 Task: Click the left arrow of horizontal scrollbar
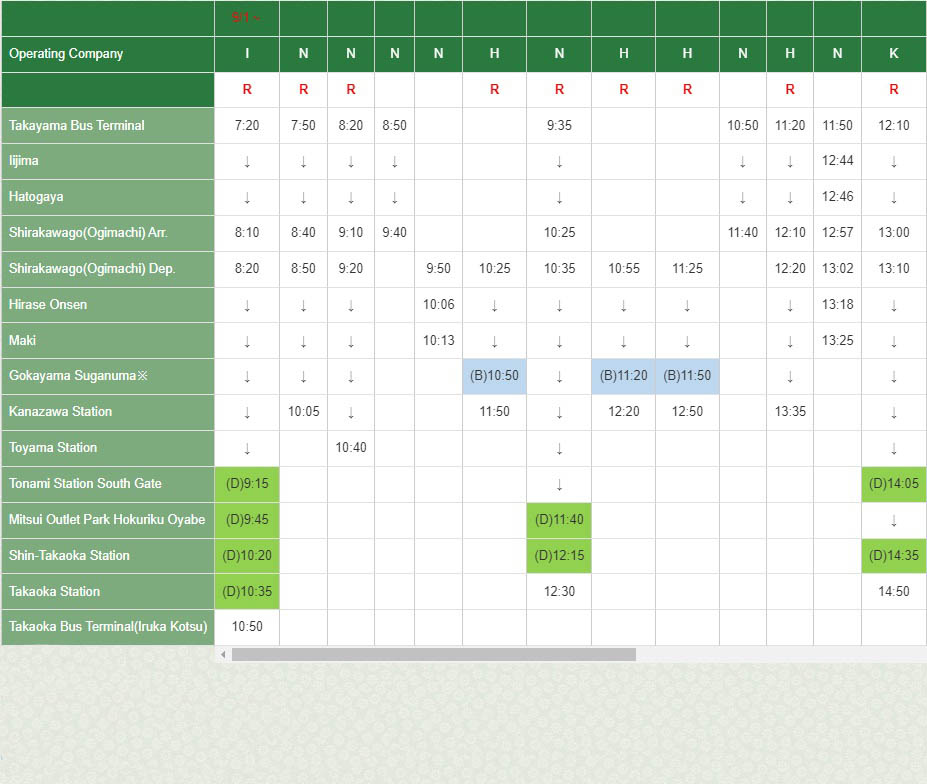tap(222, 655)
